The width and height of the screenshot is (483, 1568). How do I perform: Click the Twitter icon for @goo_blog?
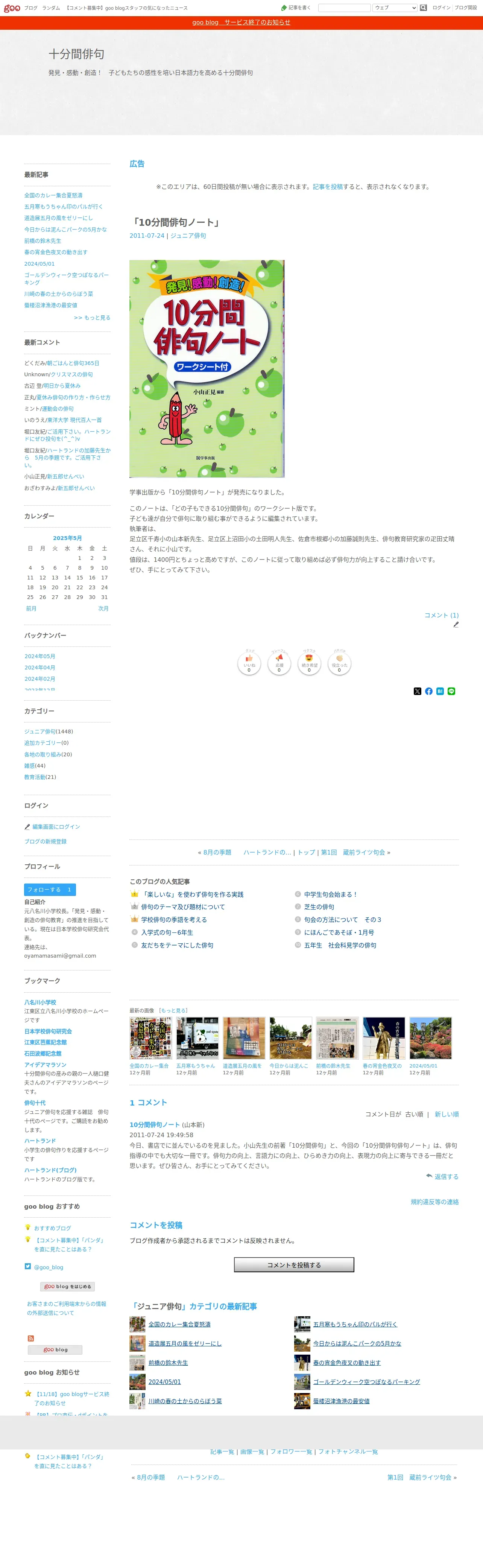tap(27, 1266)
